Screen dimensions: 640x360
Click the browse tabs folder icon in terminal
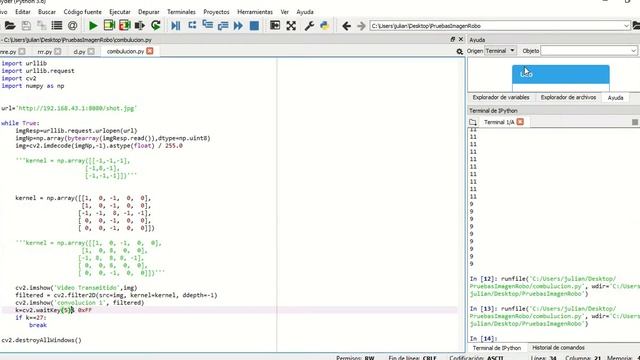tap(473, 122)
